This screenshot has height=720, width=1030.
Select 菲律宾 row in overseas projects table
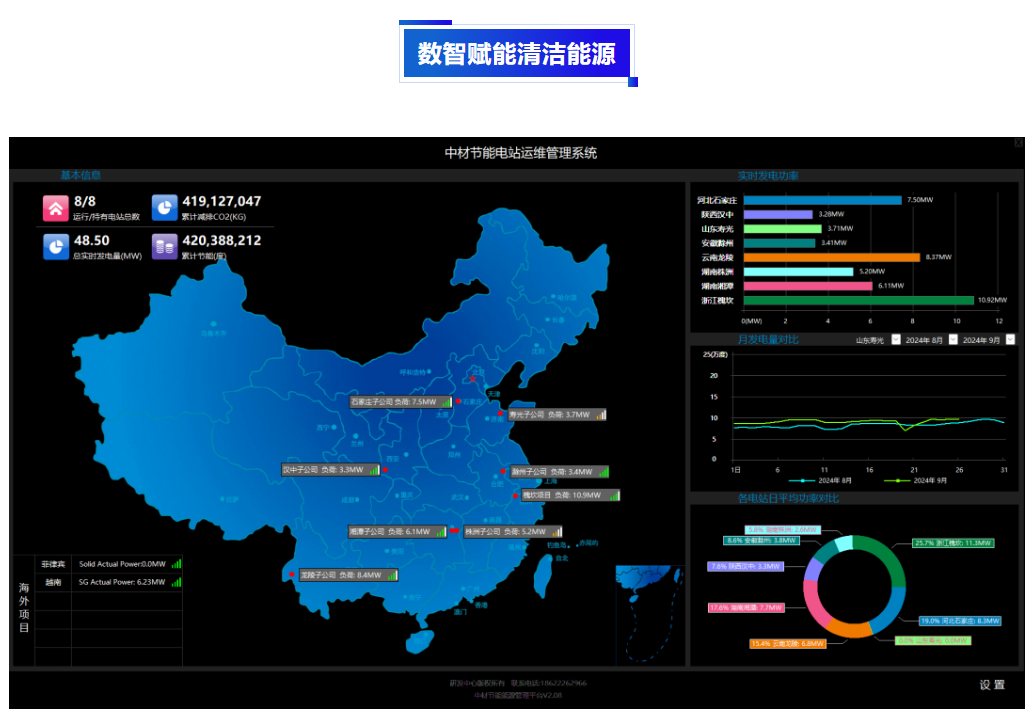tap(53, 564)
